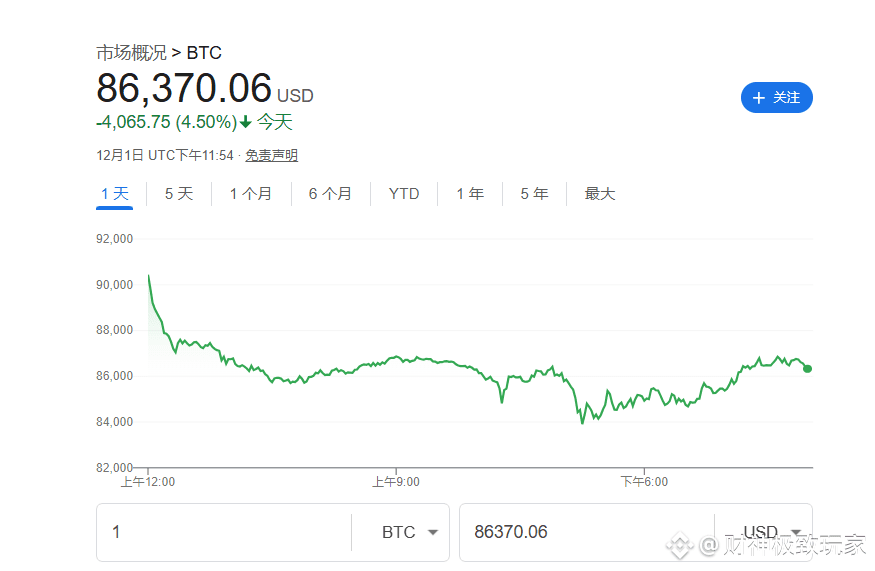Switch to the 5 天 range tab
875x571 pixels.
(179, 194)
